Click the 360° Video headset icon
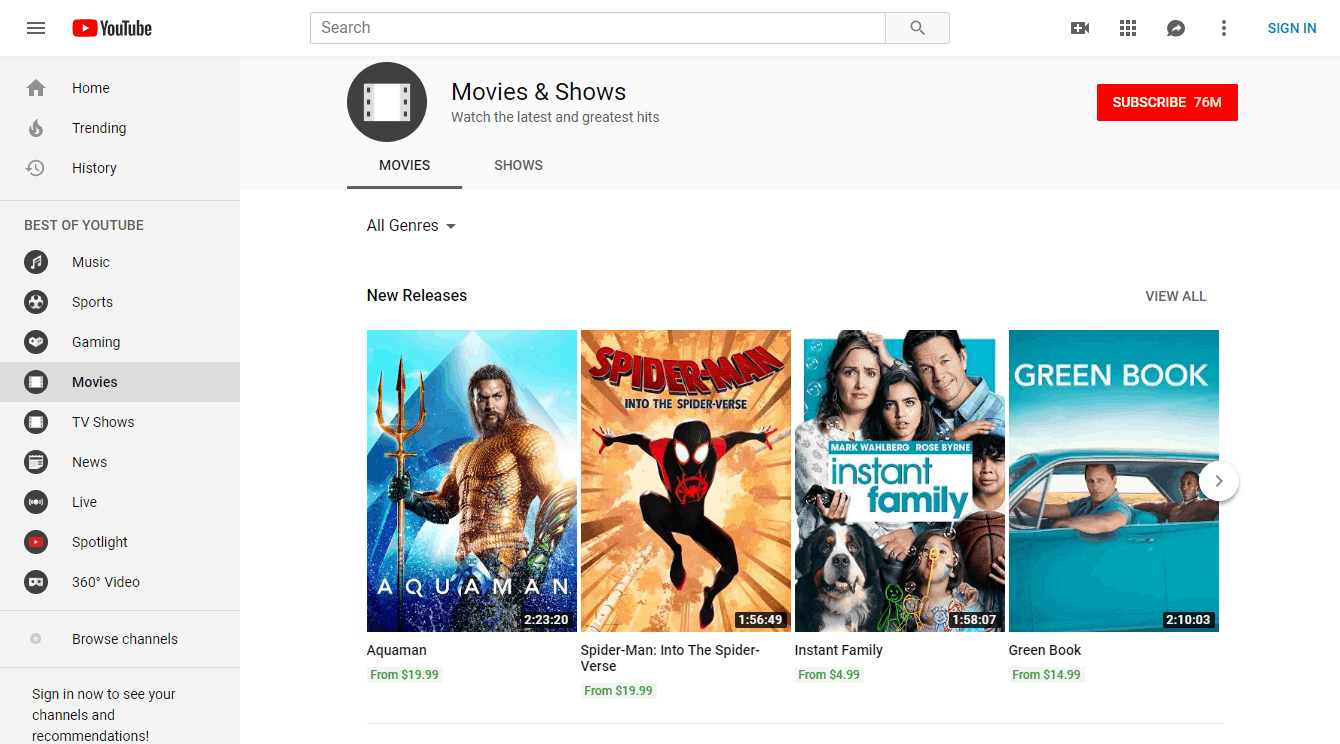1340x744 pixels. [36, 582]
